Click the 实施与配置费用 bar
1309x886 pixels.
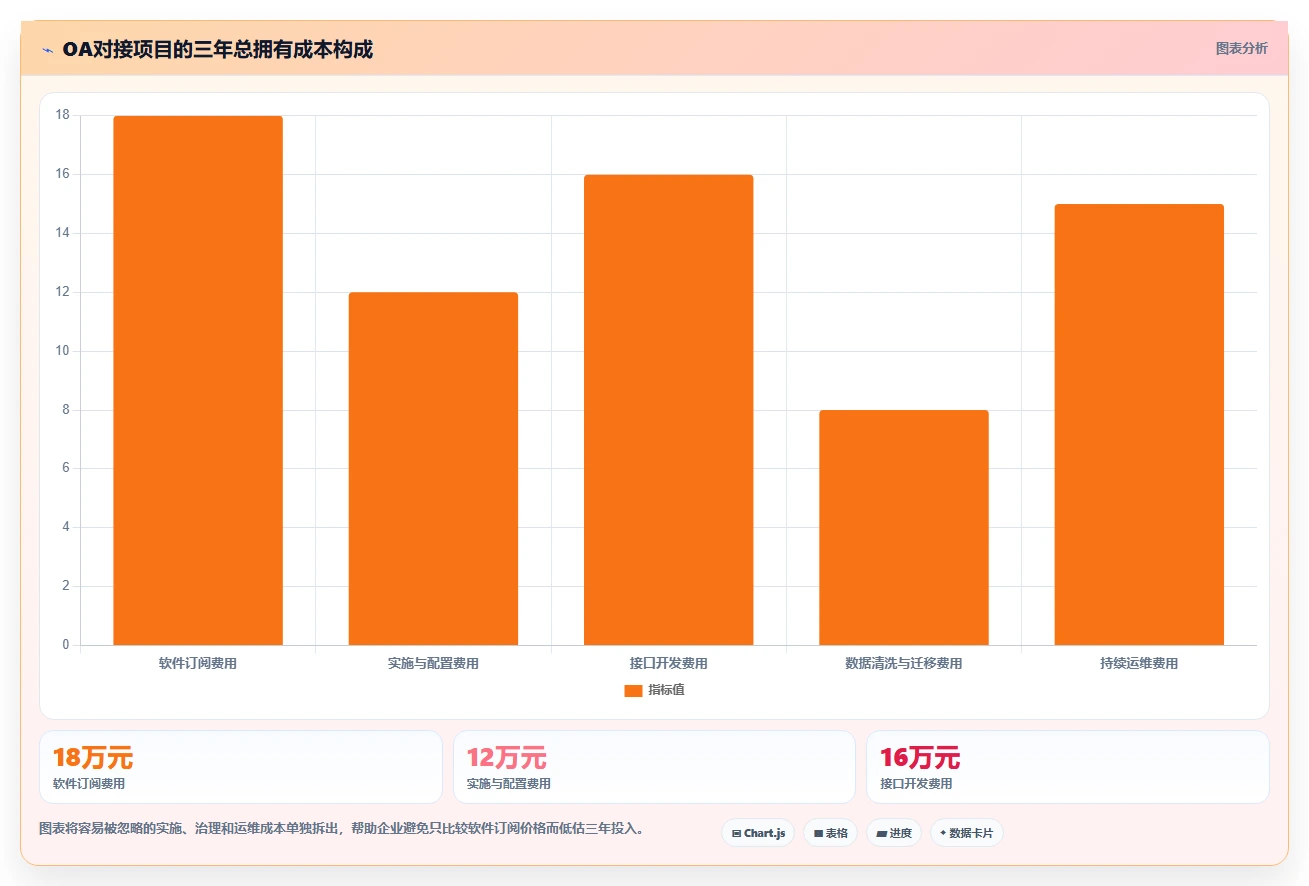pyautogui.click(x=433, y=469)
